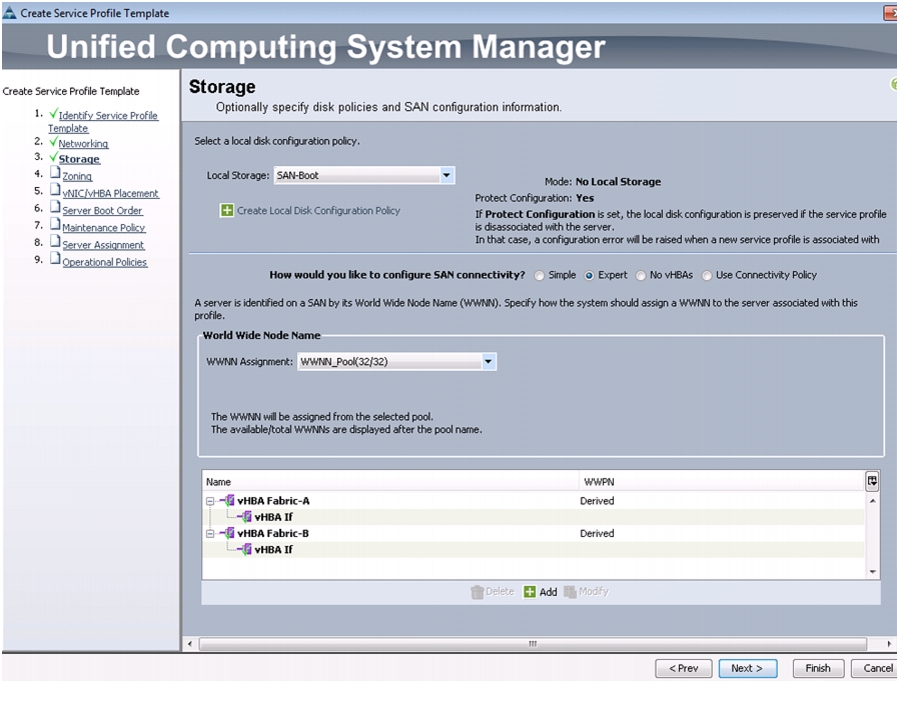The height and width of the screenshot is (719, 897).
Task: Open the Operational Policies step
Action: (105, 262)
